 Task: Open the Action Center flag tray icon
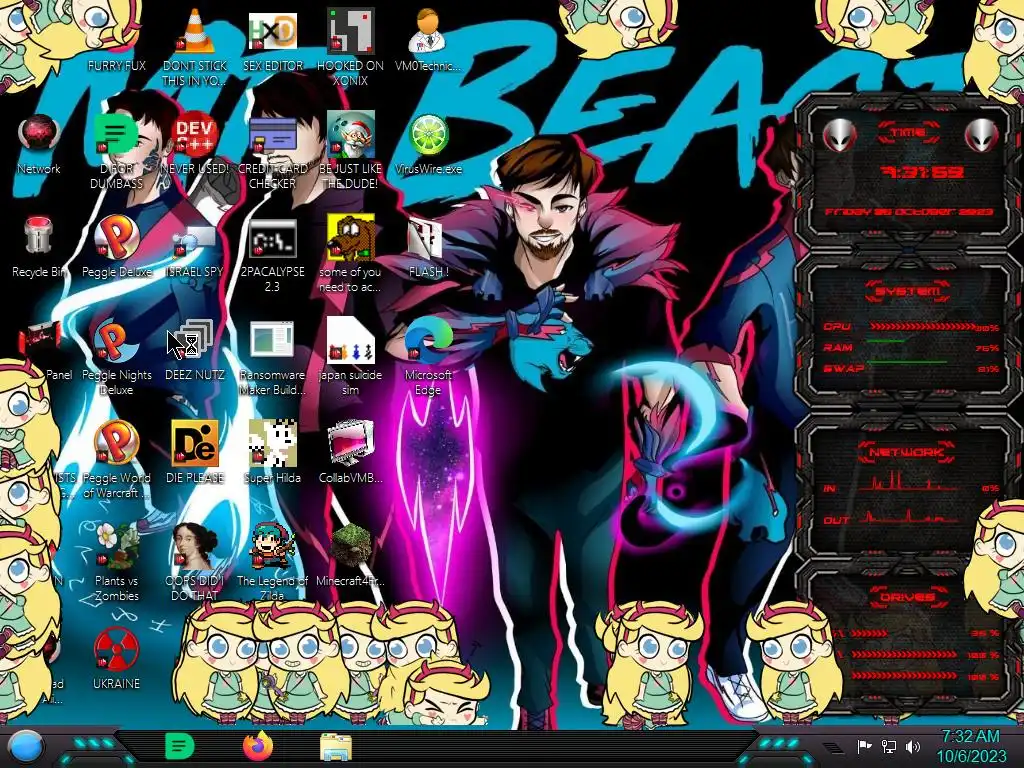pyautogui.click(x=864, y=746)
